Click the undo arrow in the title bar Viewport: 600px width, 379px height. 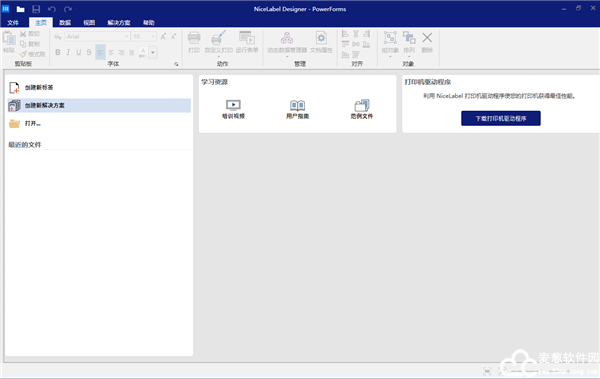coord(52,9)
